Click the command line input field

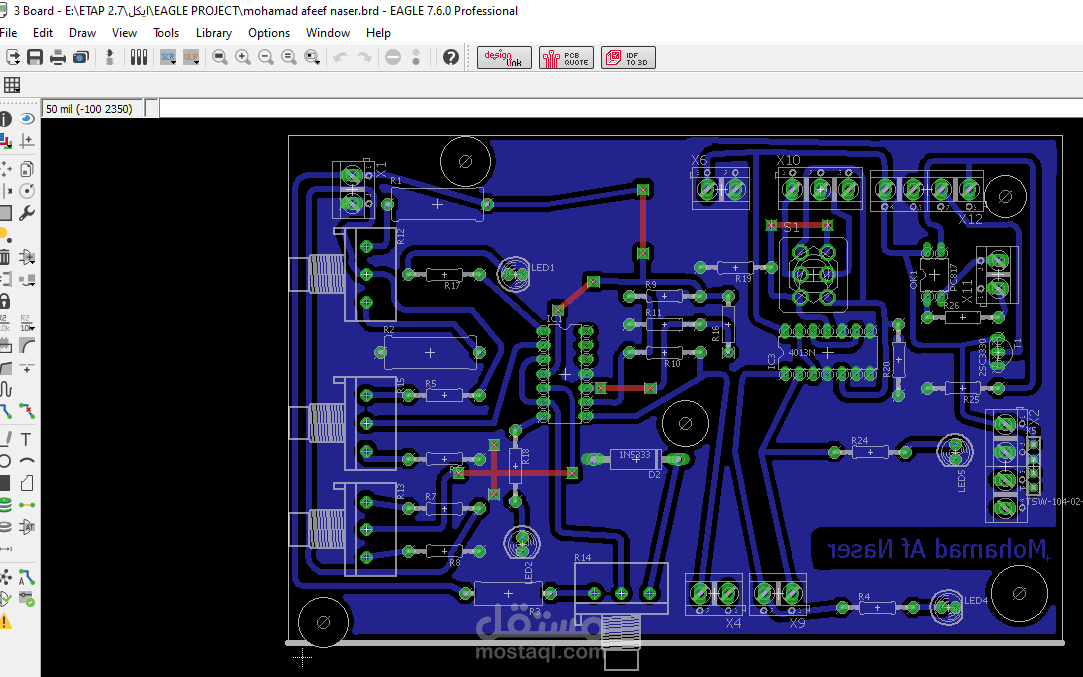pyautogui.click(x=620, y=108)
